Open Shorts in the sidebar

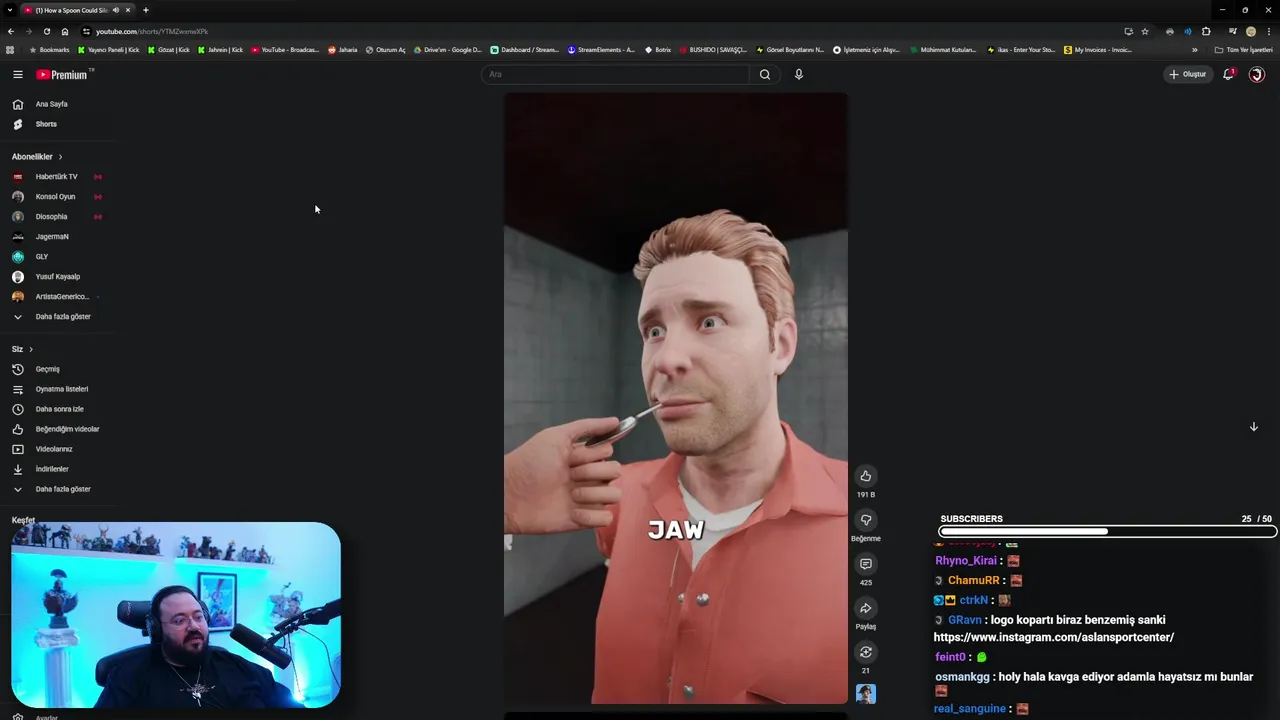[46, 124]
